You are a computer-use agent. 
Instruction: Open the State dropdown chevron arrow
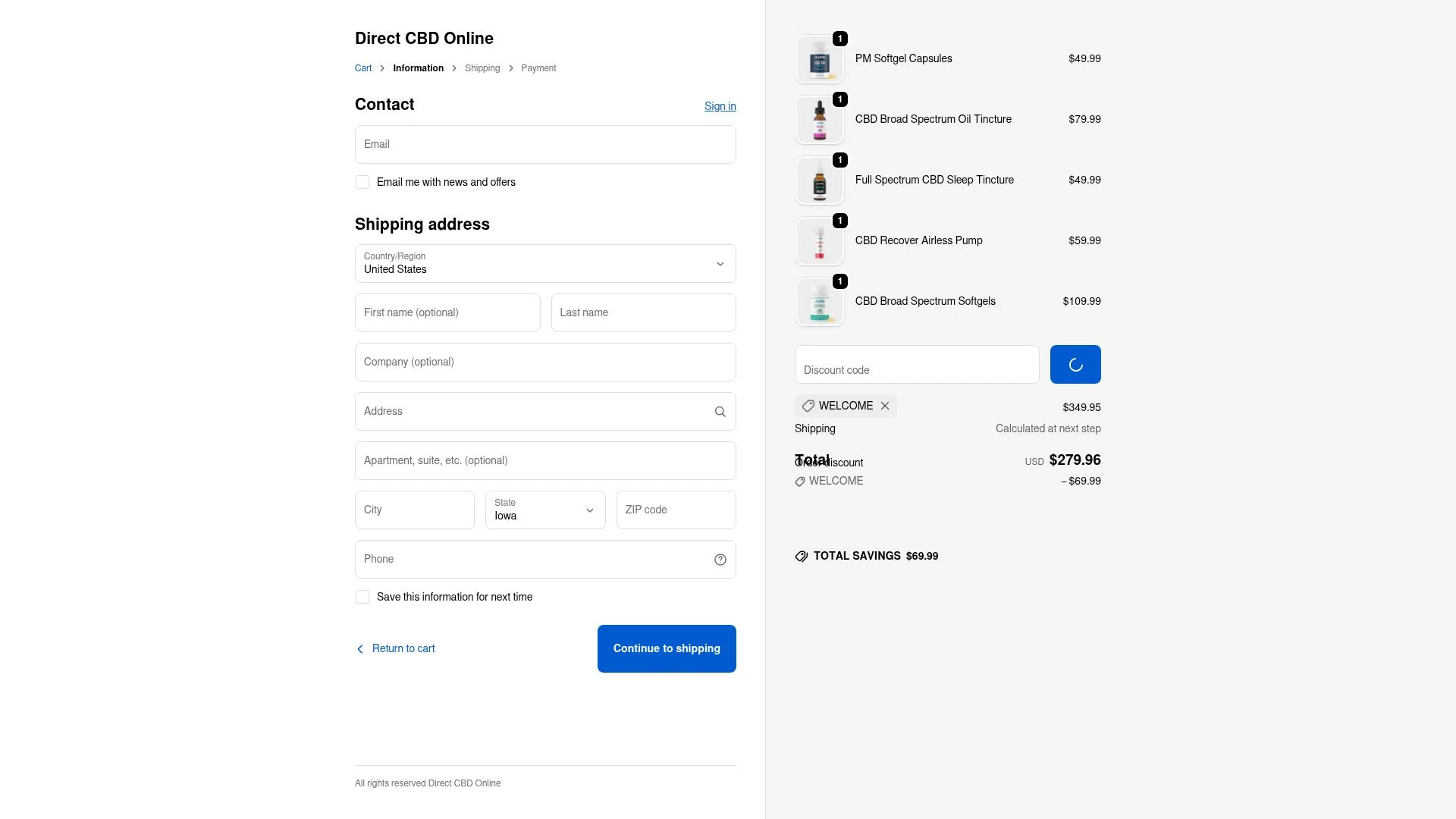coord(589,510)
